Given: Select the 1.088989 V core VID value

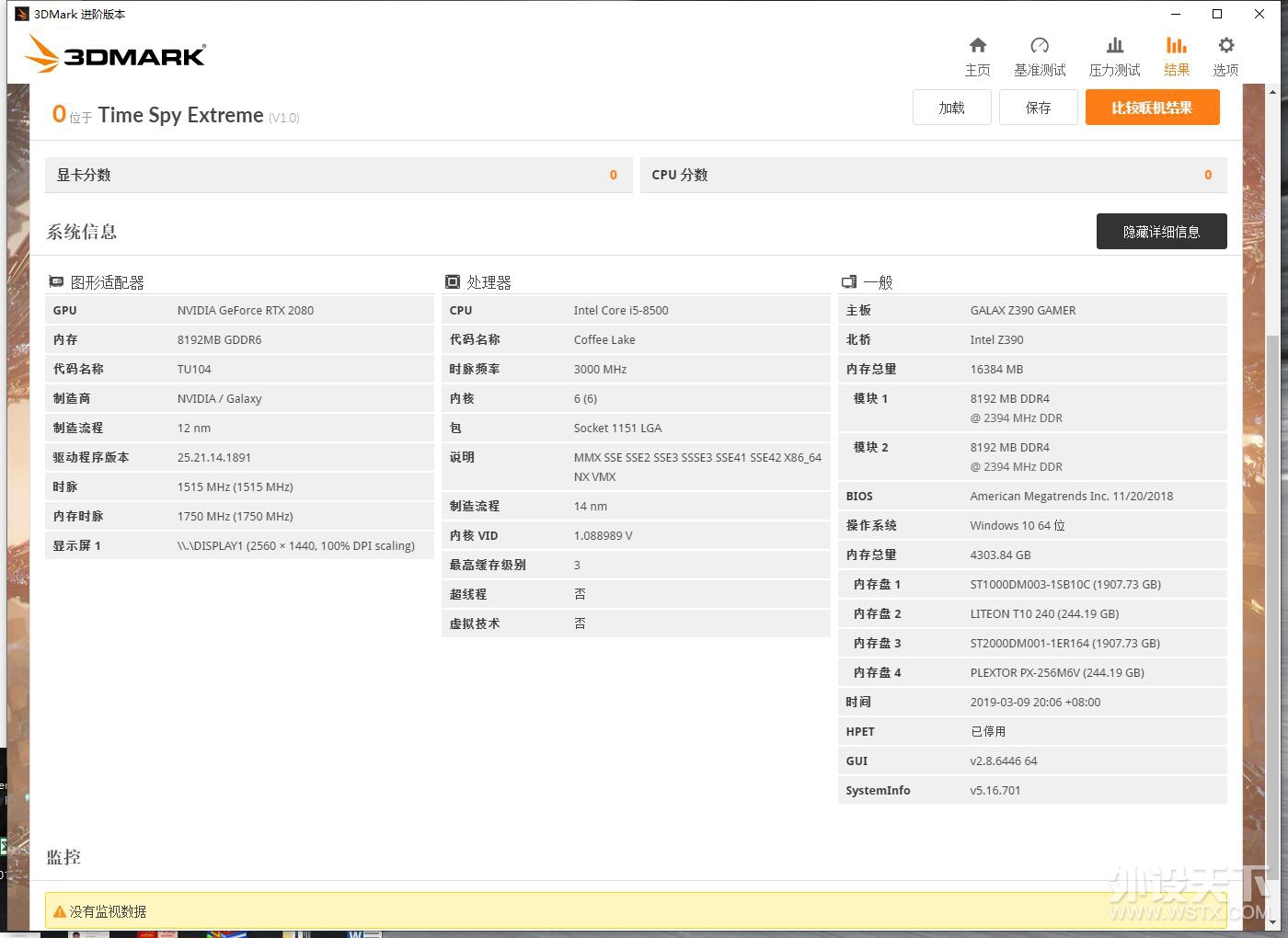Looking at the screenshot, I should (x=604, y=535).
